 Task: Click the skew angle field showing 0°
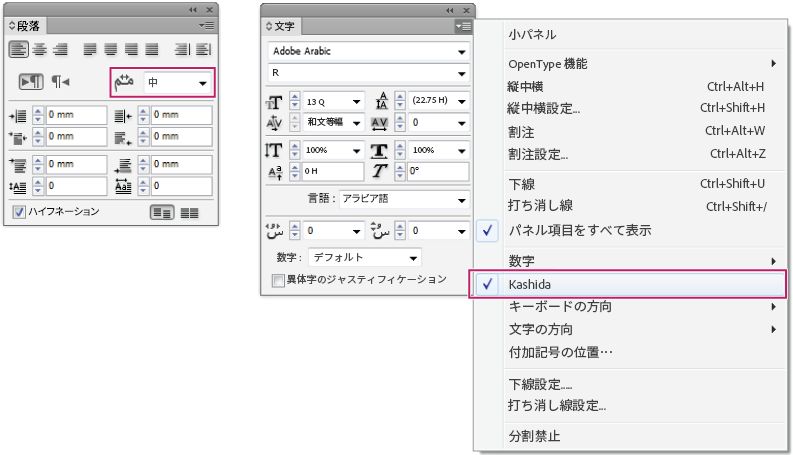[438, 171]
